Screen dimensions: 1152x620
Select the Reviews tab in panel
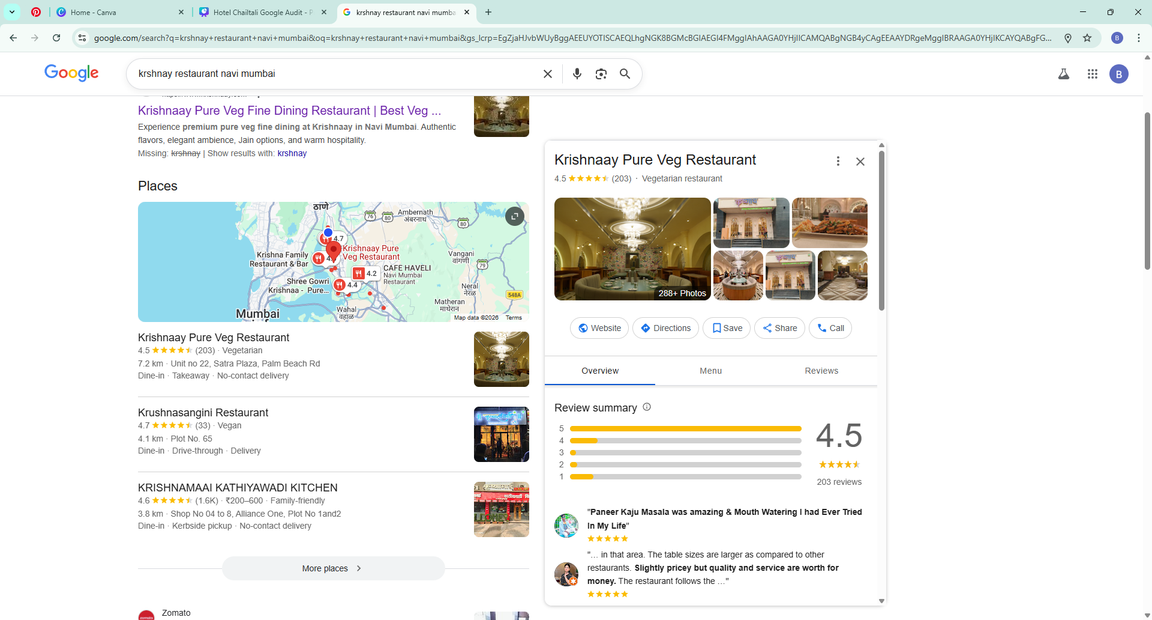pos(821,371)
